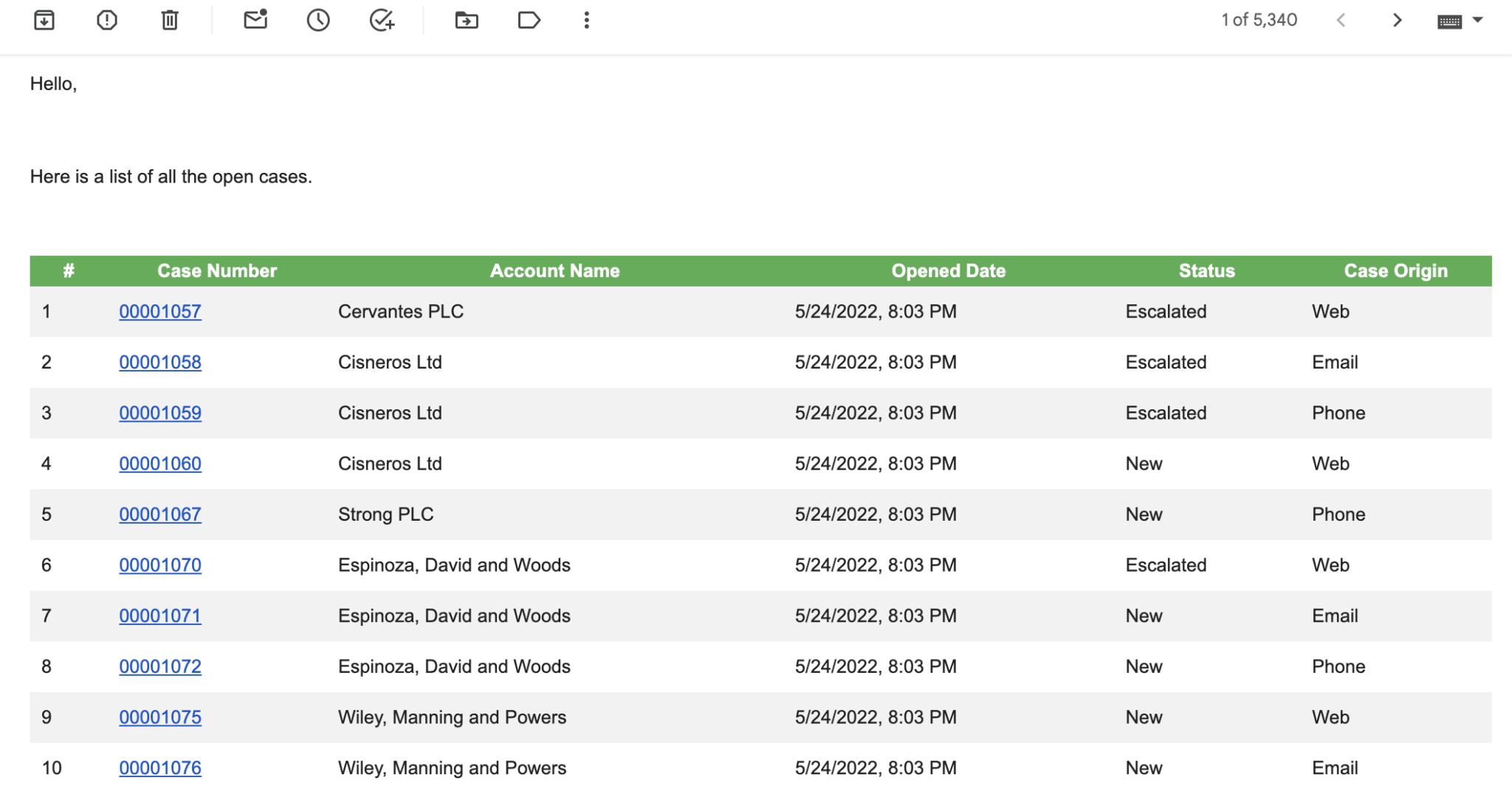Apply a label to the email
1512x800 pixels.
pos(529,20)
